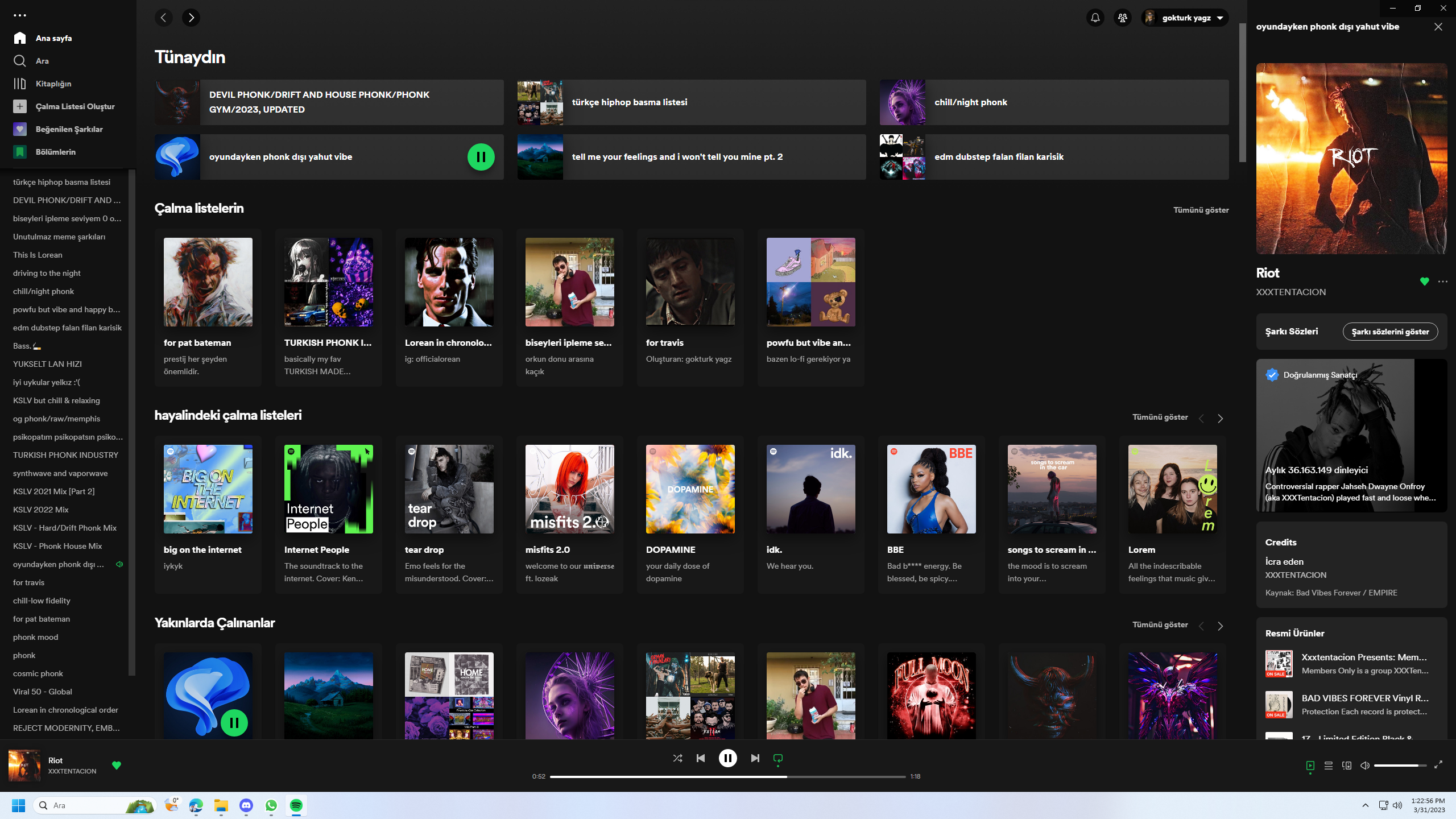Open the friend activity icon
1456x819 pixels.
pyautogui.click(x=1122, y=18)
